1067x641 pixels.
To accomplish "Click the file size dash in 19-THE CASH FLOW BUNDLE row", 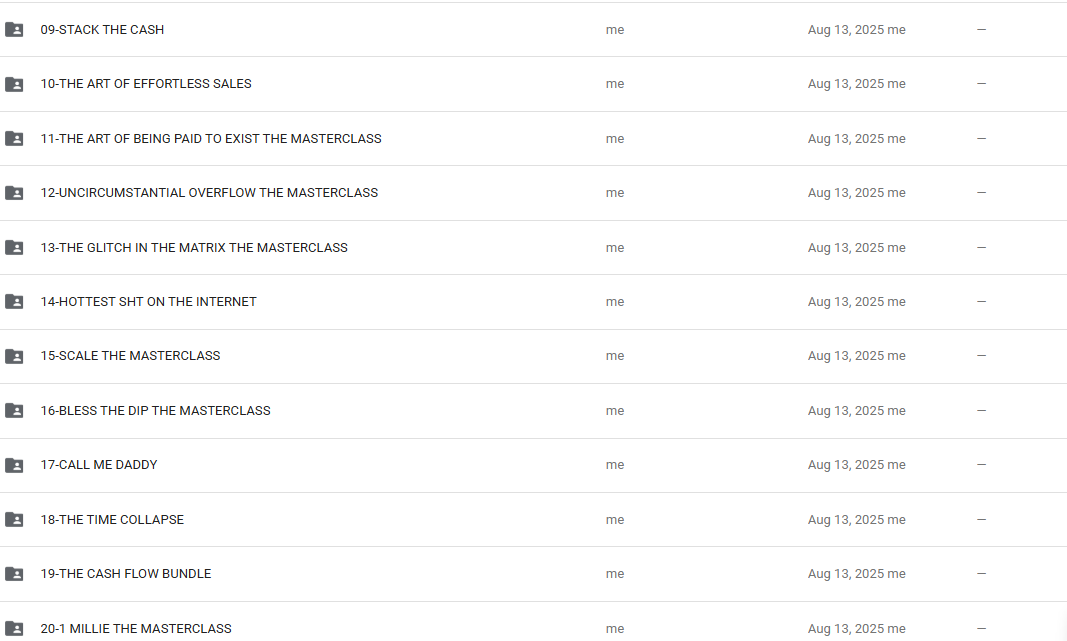I will tap(981, 574).
